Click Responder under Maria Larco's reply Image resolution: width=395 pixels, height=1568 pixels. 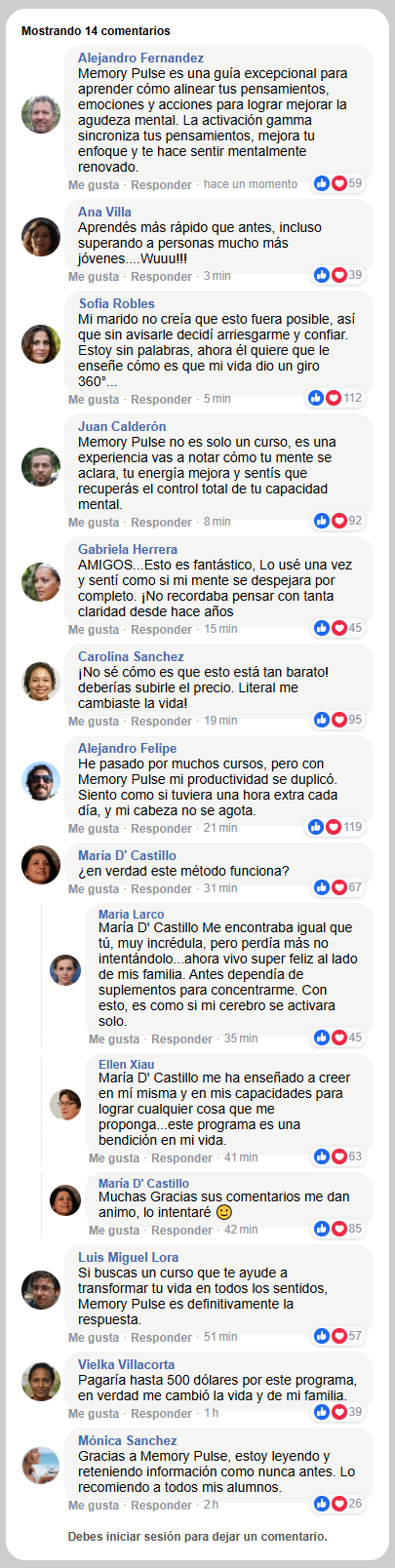pos(181,1039)
